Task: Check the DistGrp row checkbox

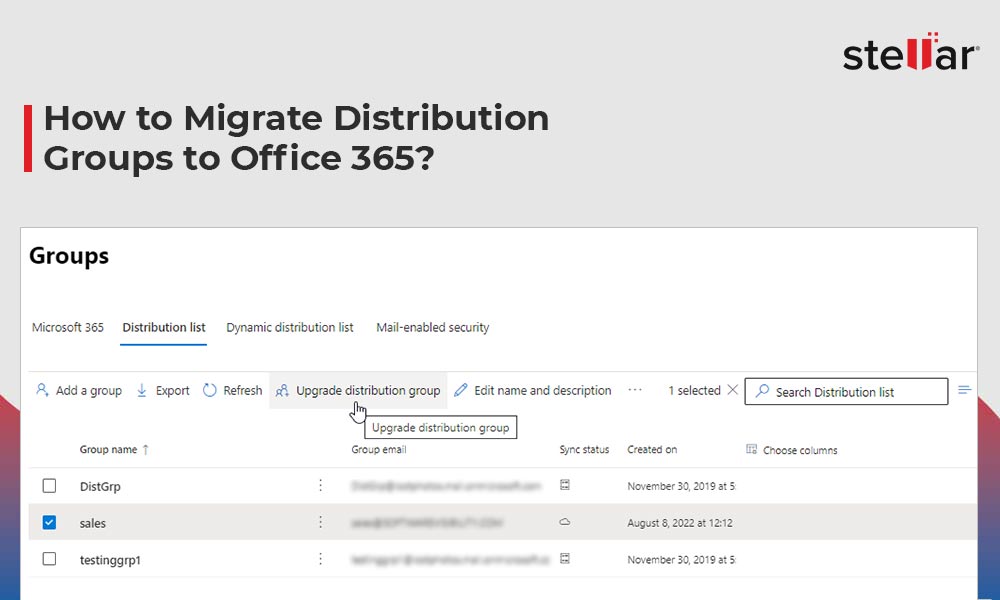Action: (x=49, y=486)
